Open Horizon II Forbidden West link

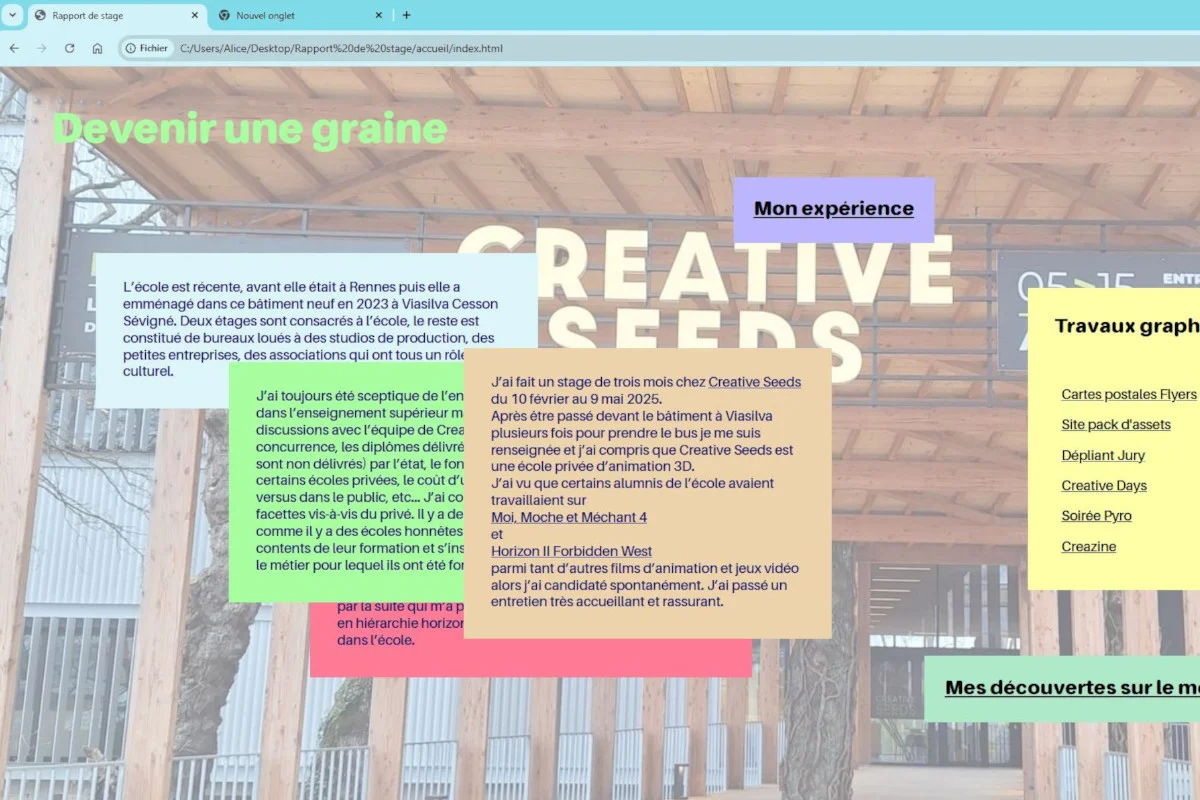(x=571, y=551)
